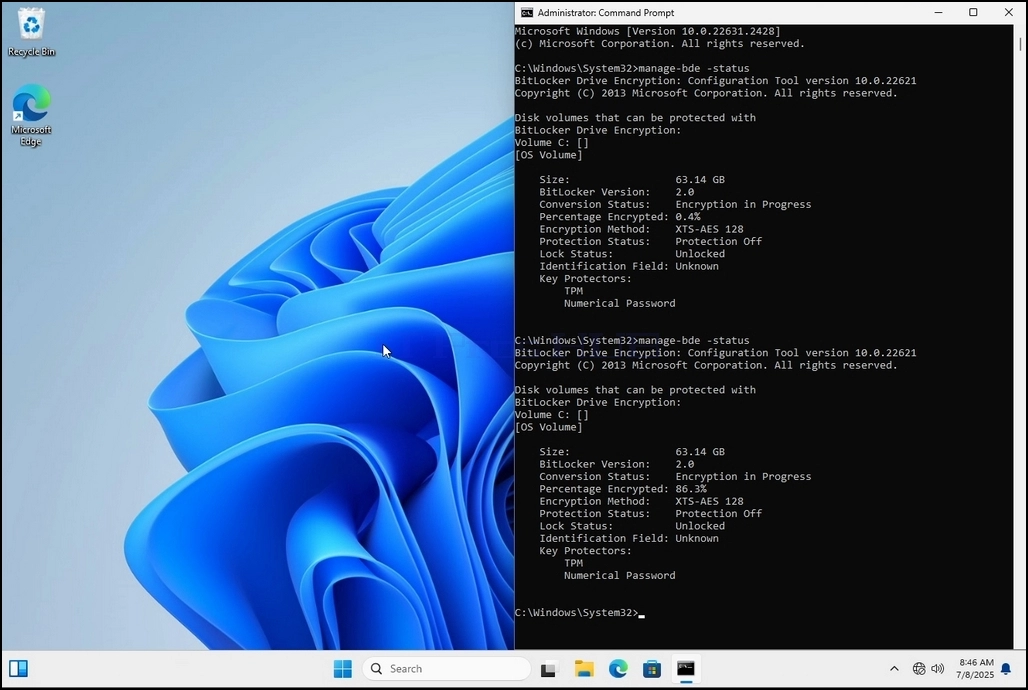The width and height of the screenshot is (1028, 690).
Task: Click the 'Administrator: Command Prompt' title text
Action: click(606, 12)
